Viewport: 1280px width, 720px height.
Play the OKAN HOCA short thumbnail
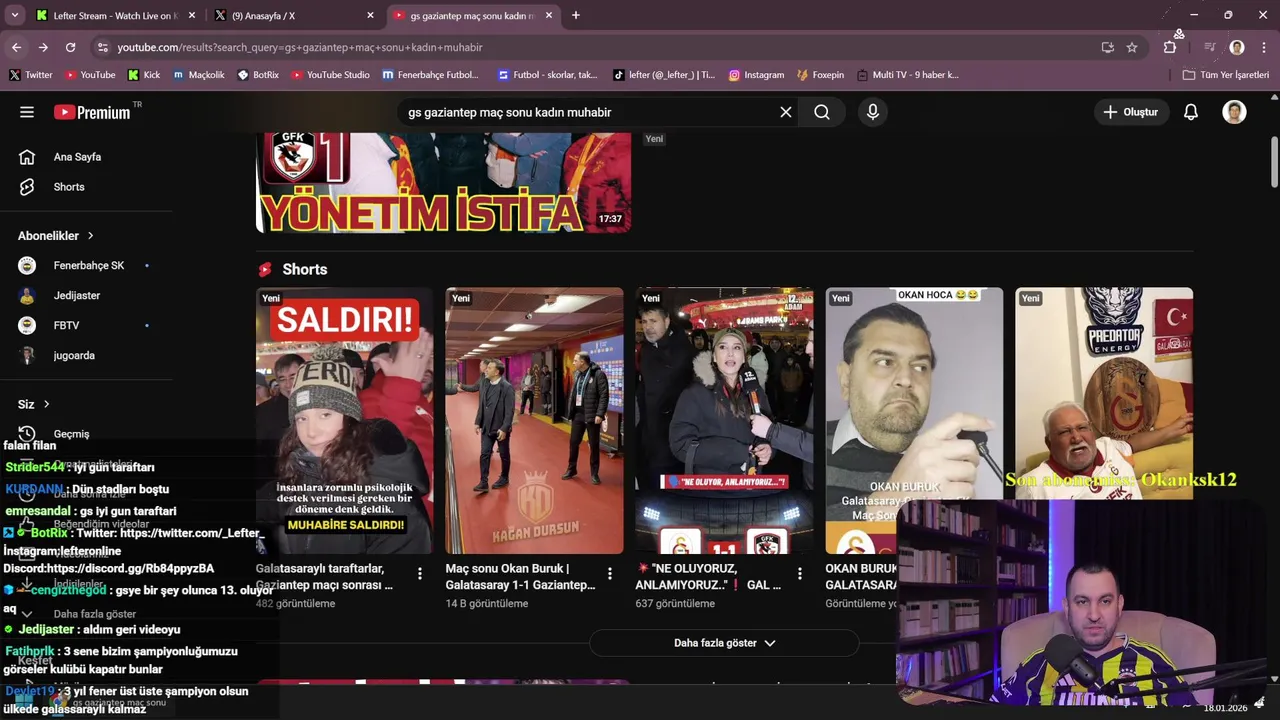[914, 421]
